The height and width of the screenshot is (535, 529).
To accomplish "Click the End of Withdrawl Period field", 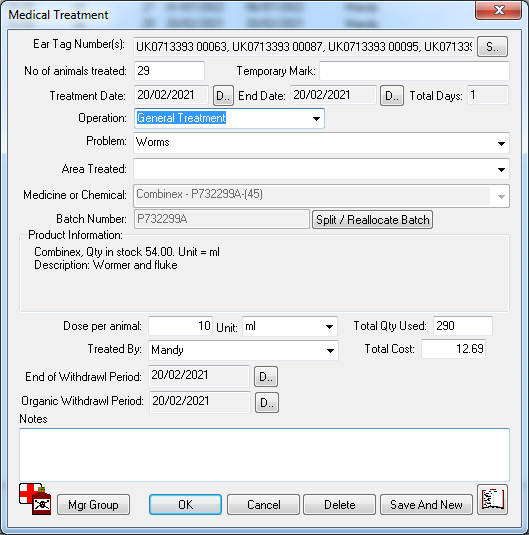I will coord(199,376).
